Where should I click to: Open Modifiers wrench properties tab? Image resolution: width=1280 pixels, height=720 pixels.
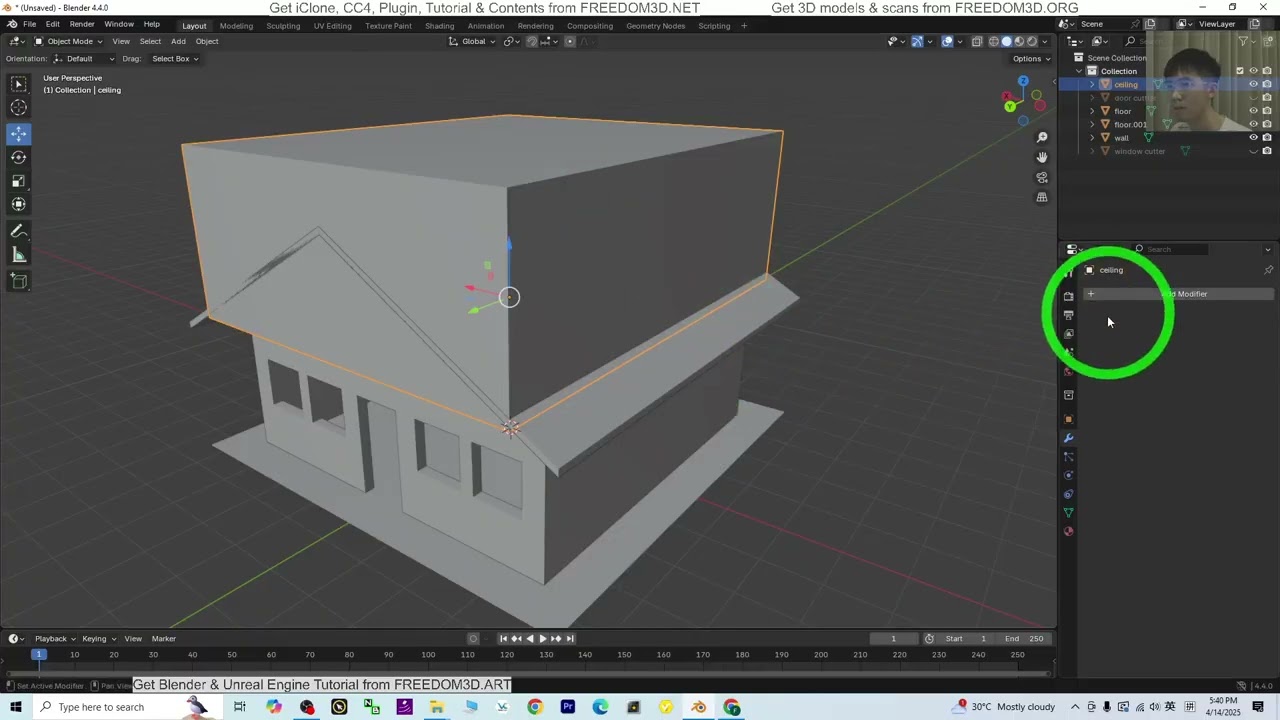tap(1068, 438)
